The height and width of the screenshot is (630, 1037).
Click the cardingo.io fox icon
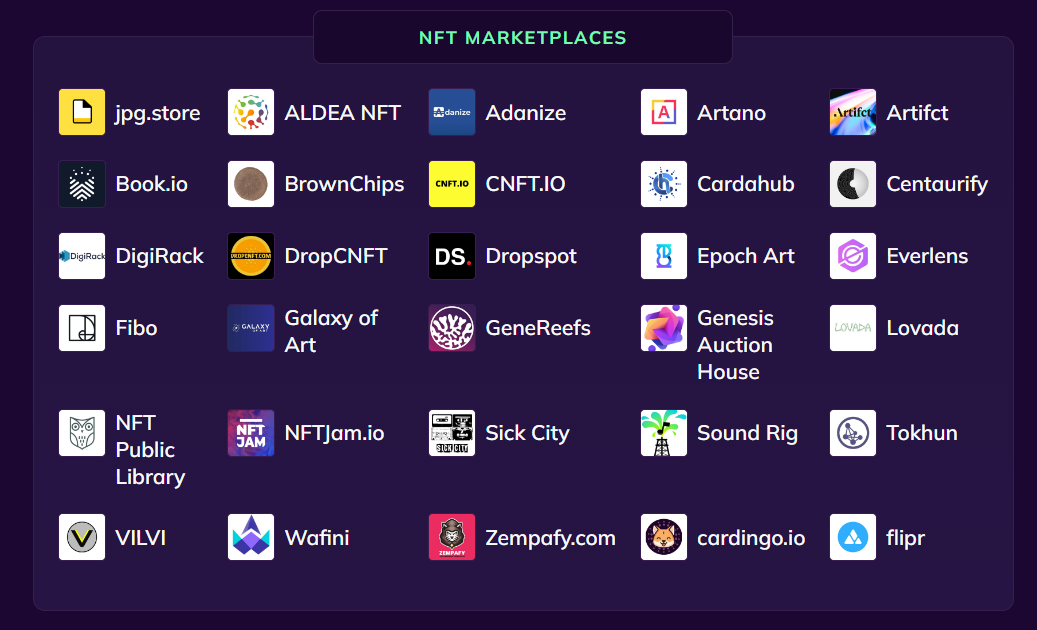click(x=664, y=538)
